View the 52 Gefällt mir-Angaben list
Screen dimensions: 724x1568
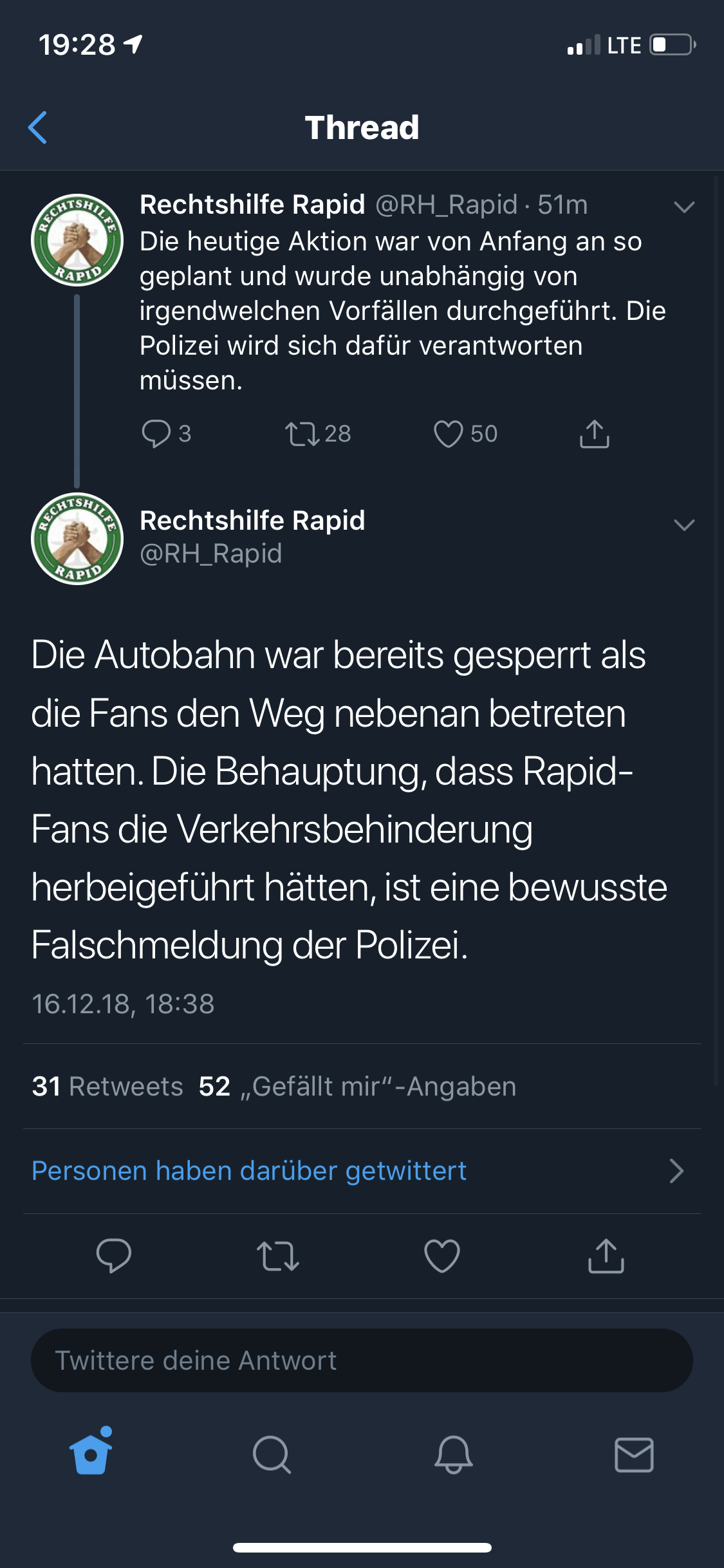(357, 1087)
